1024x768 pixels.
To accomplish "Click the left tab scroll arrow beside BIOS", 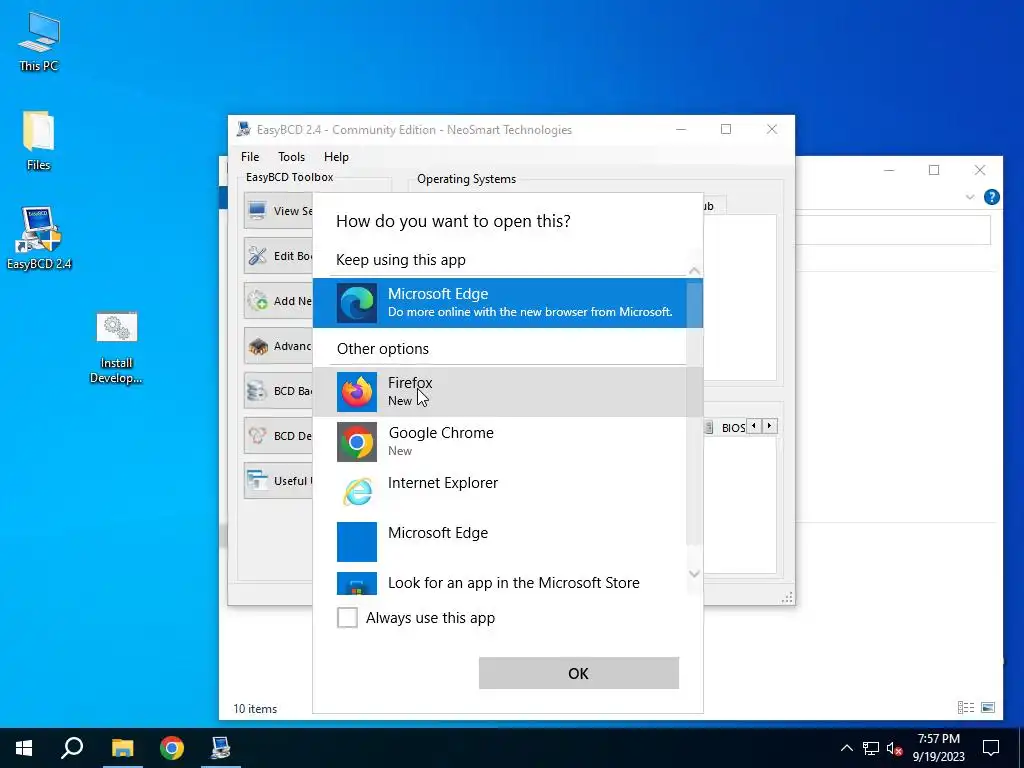I will (x=754, y=426).
